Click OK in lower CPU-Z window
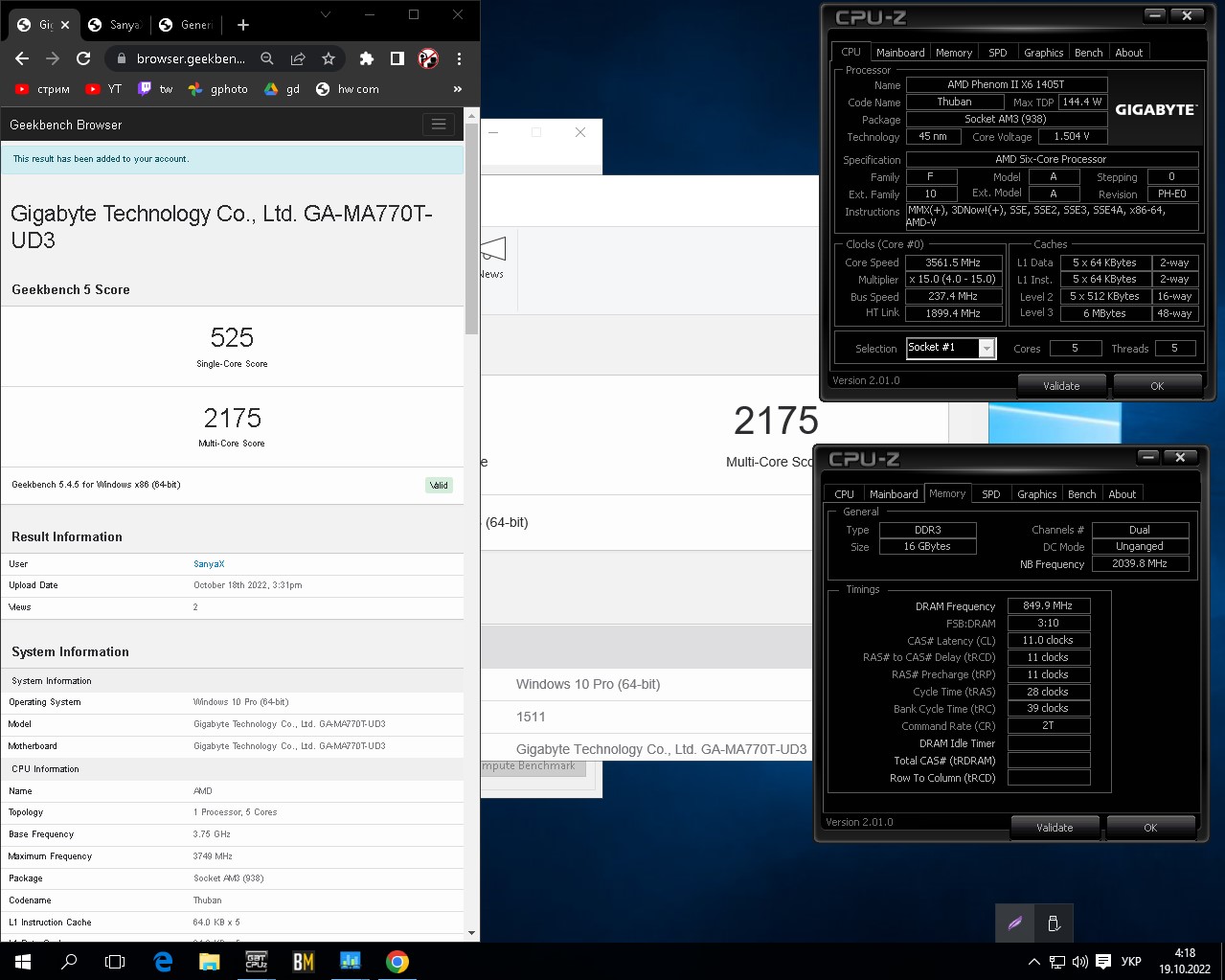Screen dimensions: 1225x980 (x=1150, y=828)
